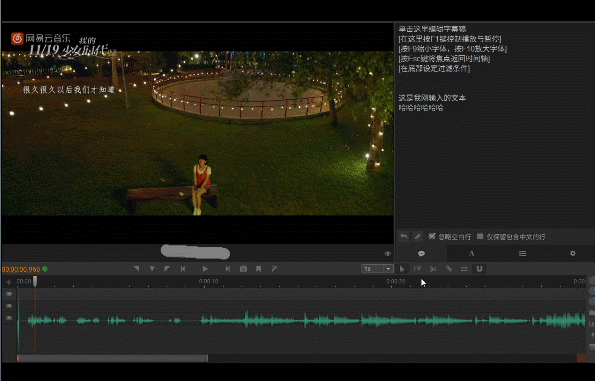Click the pencil edit icon in text panel
This screenshot has height=381, width=595.
click(x=417, y=236)
